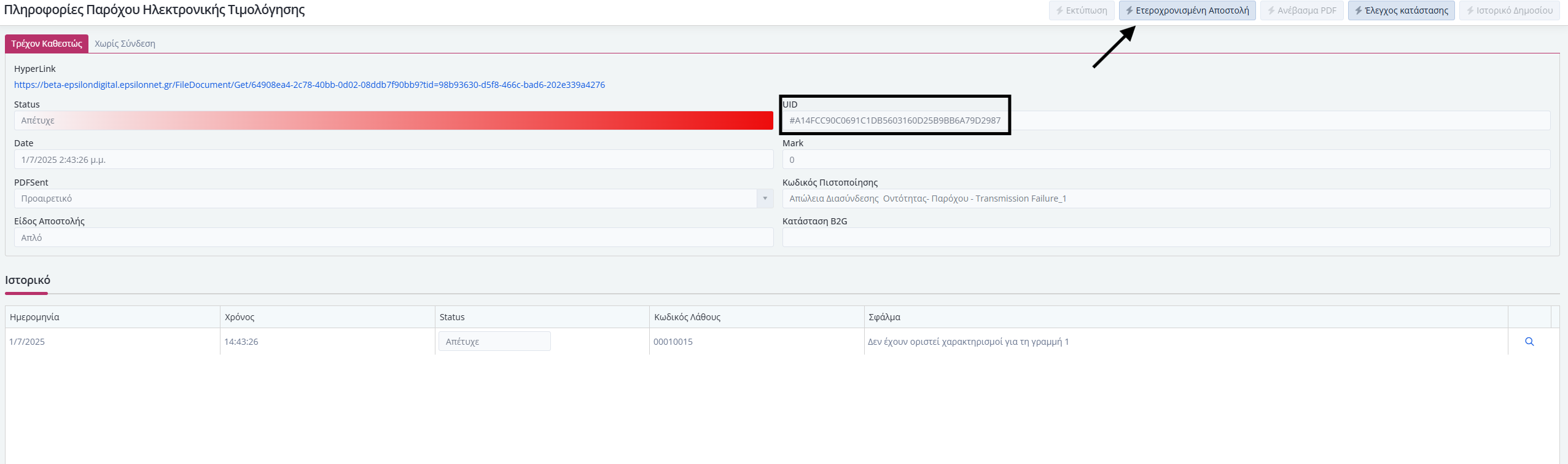Screen dimensions: 1568x464
Task: Switch to Χωρίς Σύνδεση tab
Action: pos(125,44)
